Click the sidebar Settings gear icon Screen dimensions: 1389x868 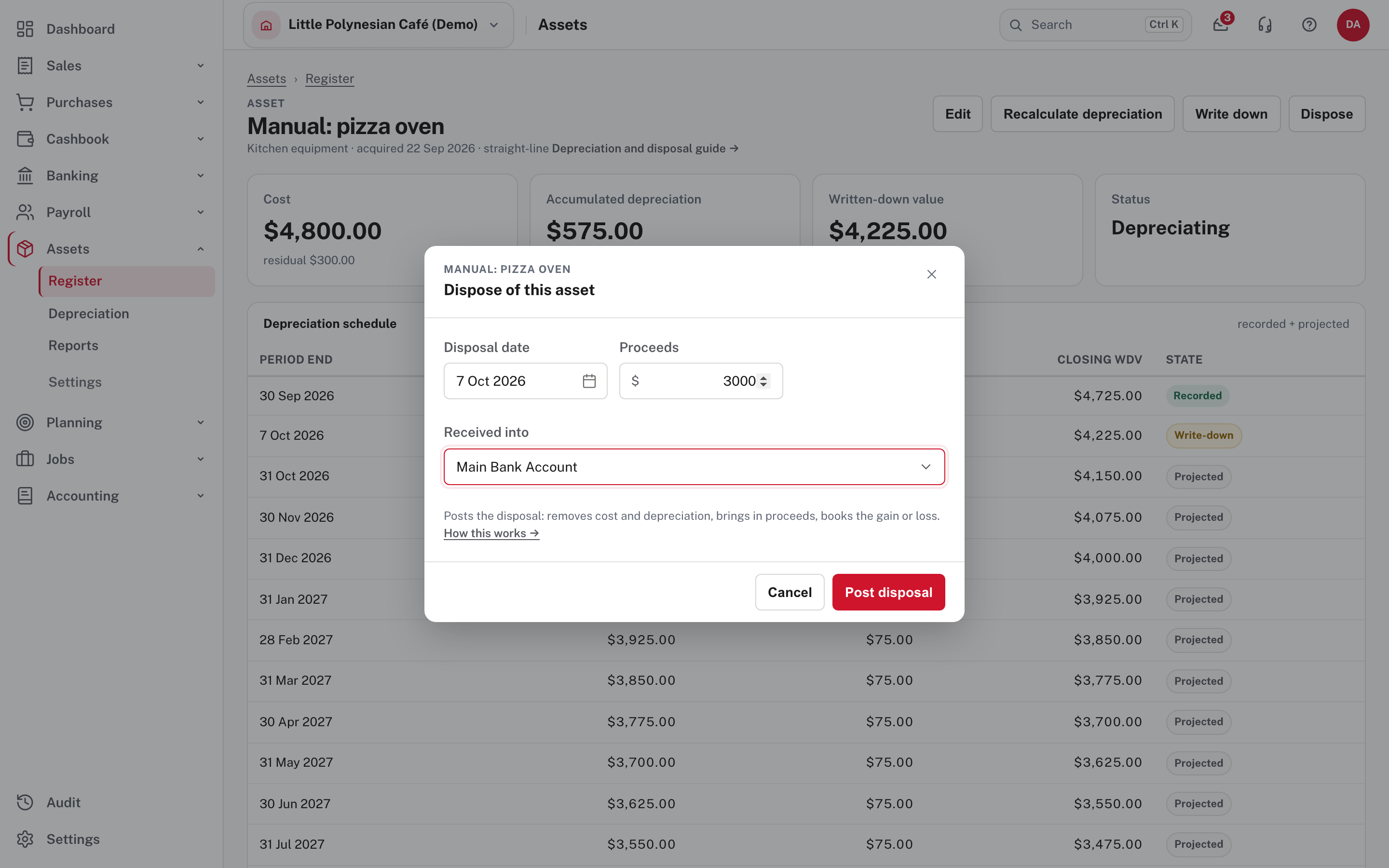click(x=25, y=839)
